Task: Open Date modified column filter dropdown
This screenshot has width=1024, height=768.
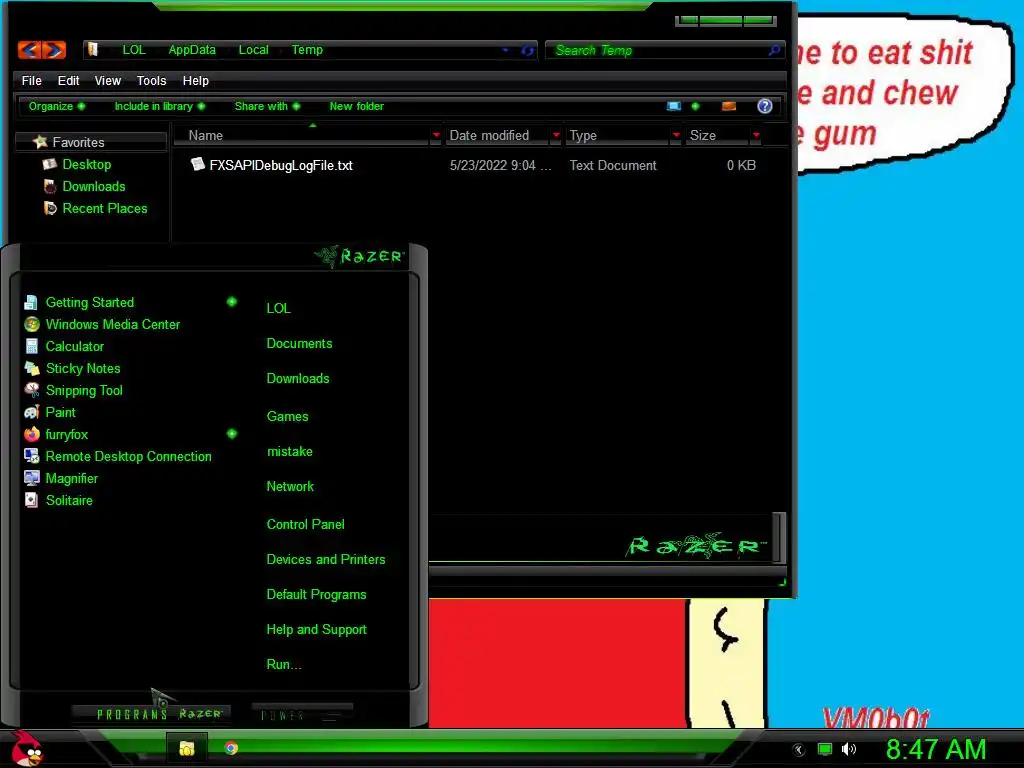Action: click(x=556, y=135)
